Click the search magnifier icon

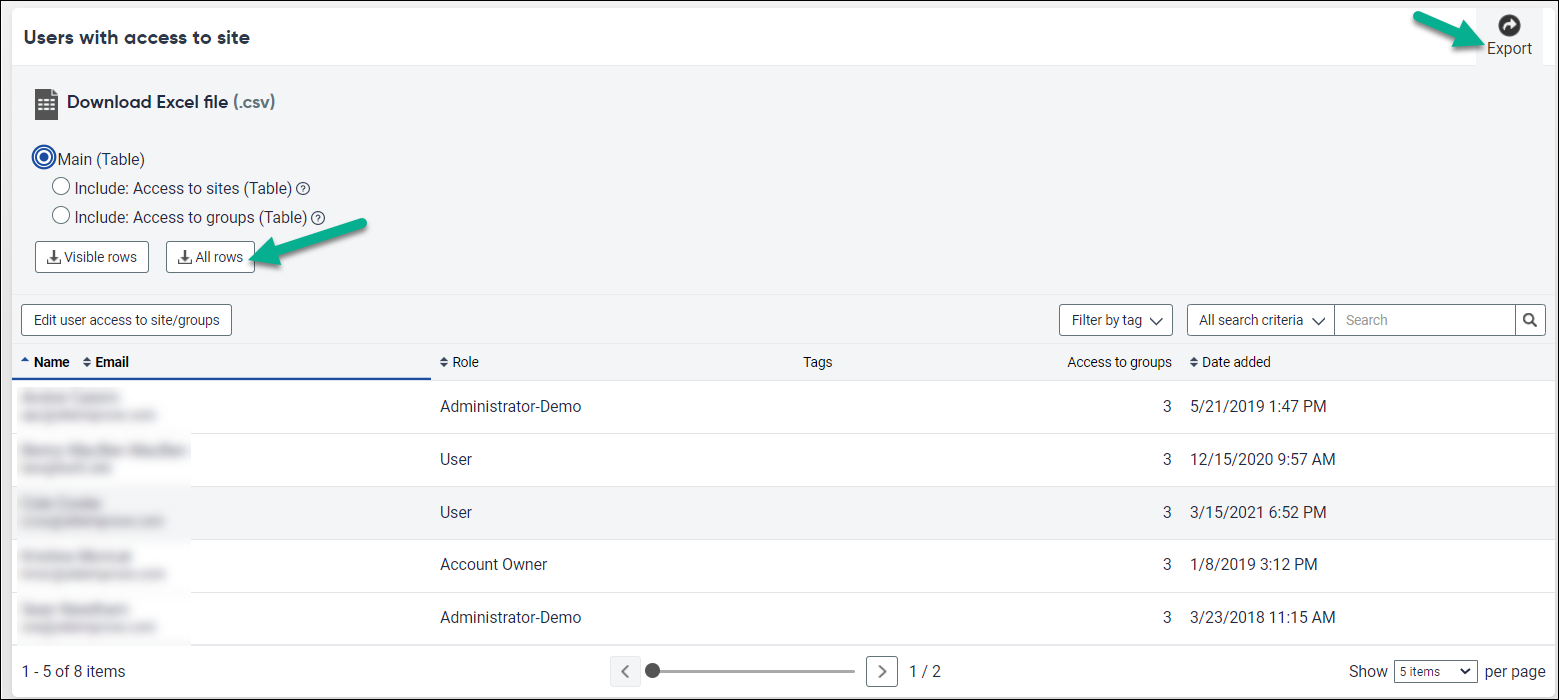pyautogui.click(x=1530, y=319)
